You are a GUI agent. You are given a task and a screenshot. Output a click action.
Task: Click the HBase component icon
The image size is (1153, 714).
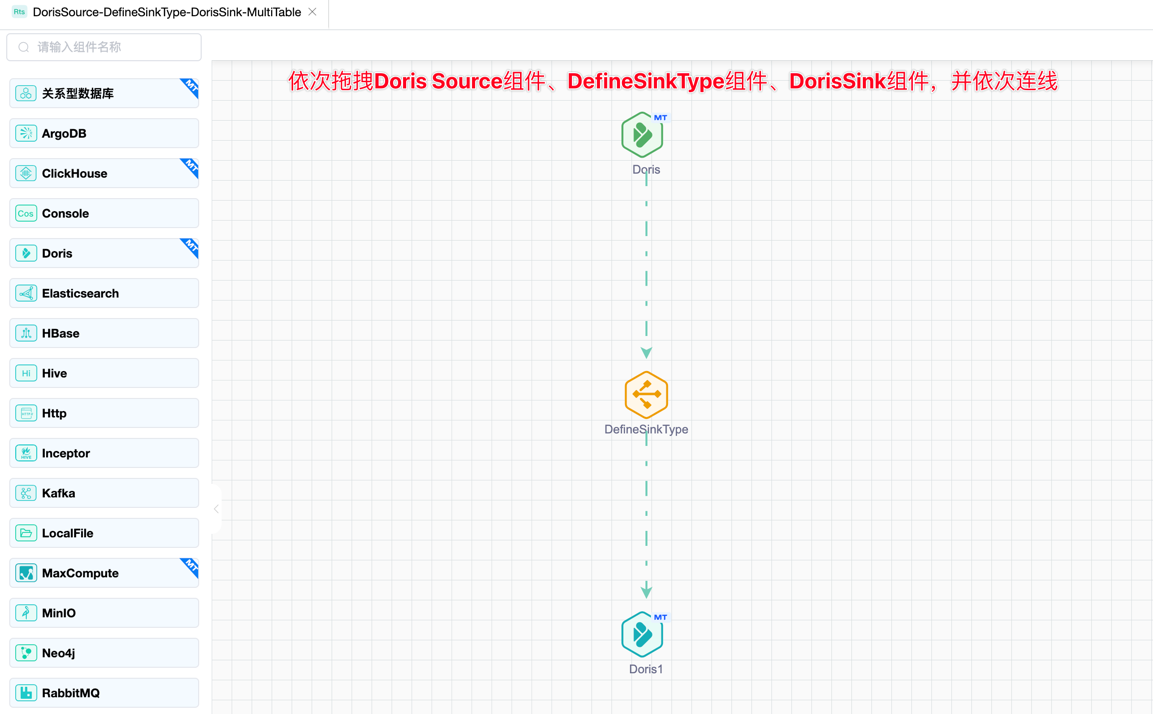click(26, 333)
